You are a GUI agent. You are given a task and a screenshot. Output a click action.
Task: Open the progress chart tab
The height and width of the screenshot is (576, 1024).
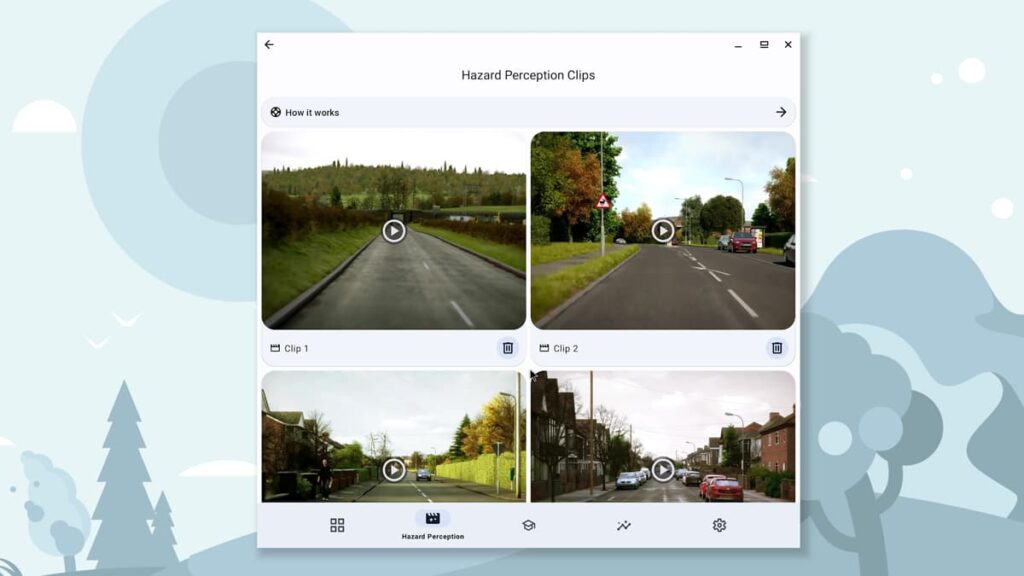tap(624, 525)
